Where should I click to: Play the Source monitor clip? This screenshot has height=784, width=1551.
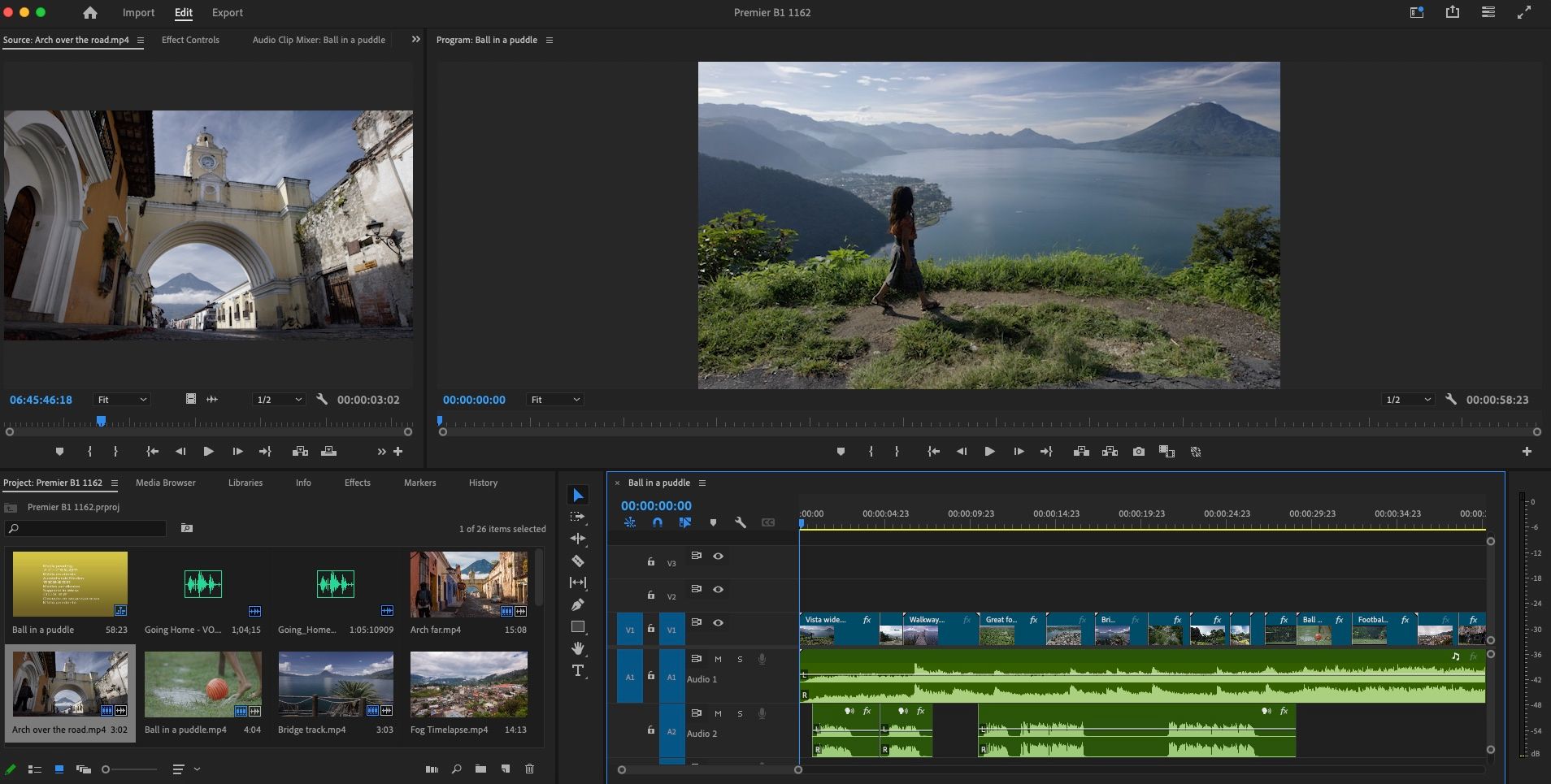[209, 452]
